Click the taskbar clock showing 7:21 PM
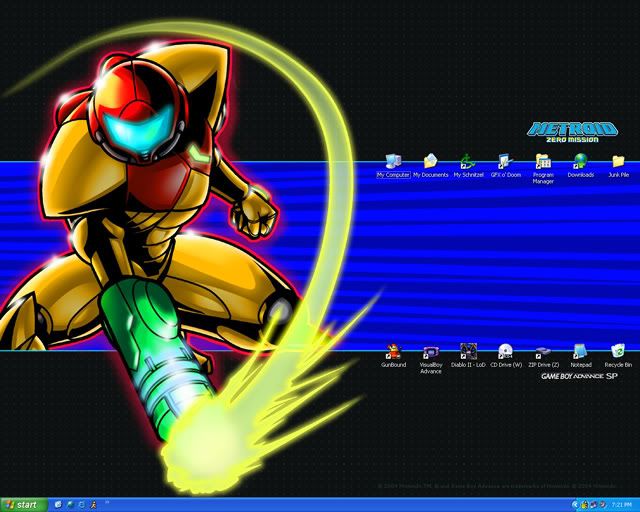Viewport: 640px width, 512px height. click(622, 505)
